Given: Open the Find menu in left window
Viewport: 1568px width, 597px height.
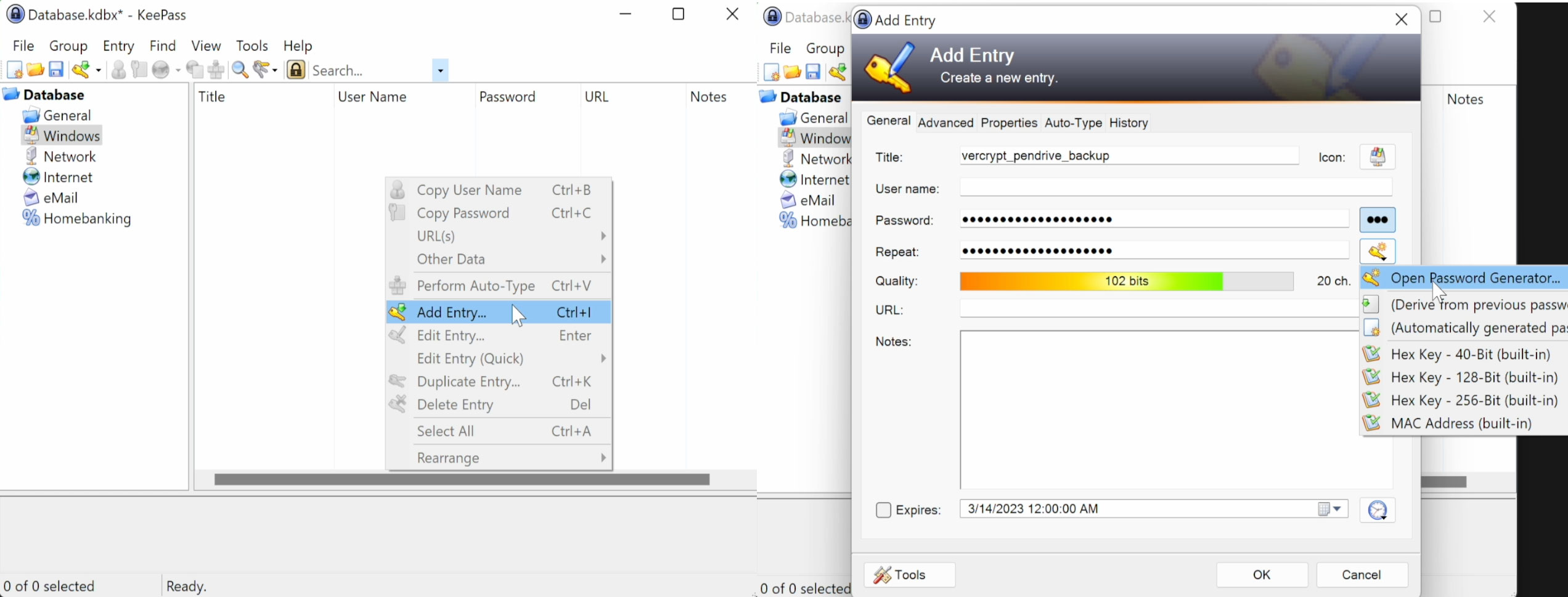Looking at the screenshot, I should 163,46.
